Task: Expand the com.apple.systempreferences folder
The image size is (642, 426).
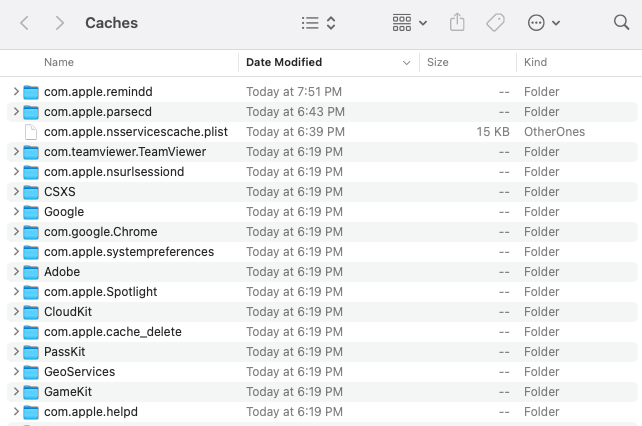Action: point(16,252)
